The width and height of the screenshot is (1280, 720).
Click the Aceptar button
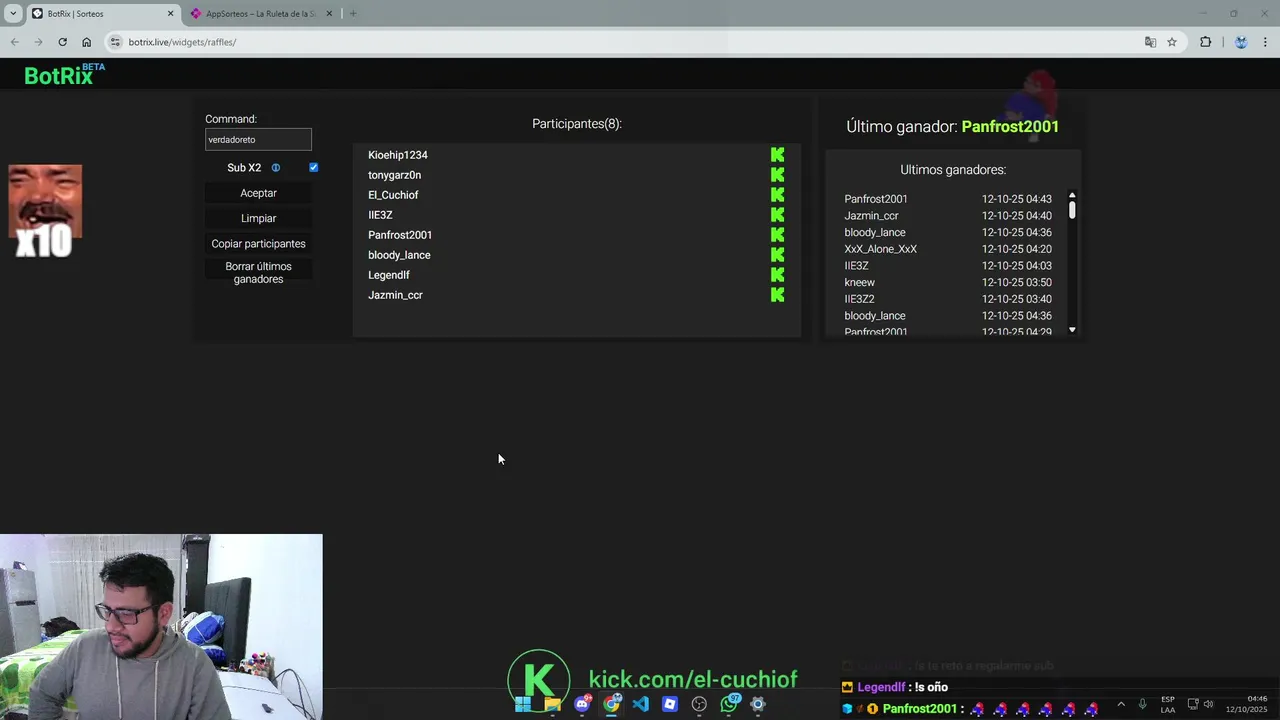(258, 193)
